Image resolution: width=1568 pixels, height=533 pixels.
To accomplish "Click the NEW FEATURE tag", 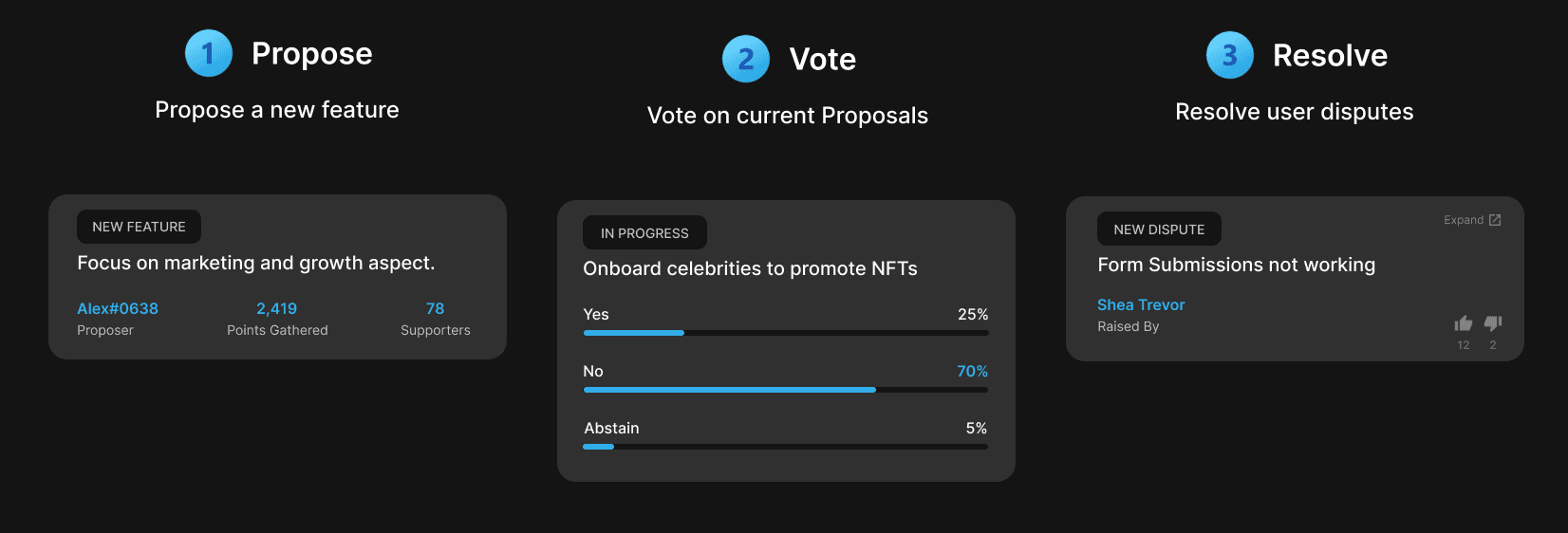I will click(139, 227).
